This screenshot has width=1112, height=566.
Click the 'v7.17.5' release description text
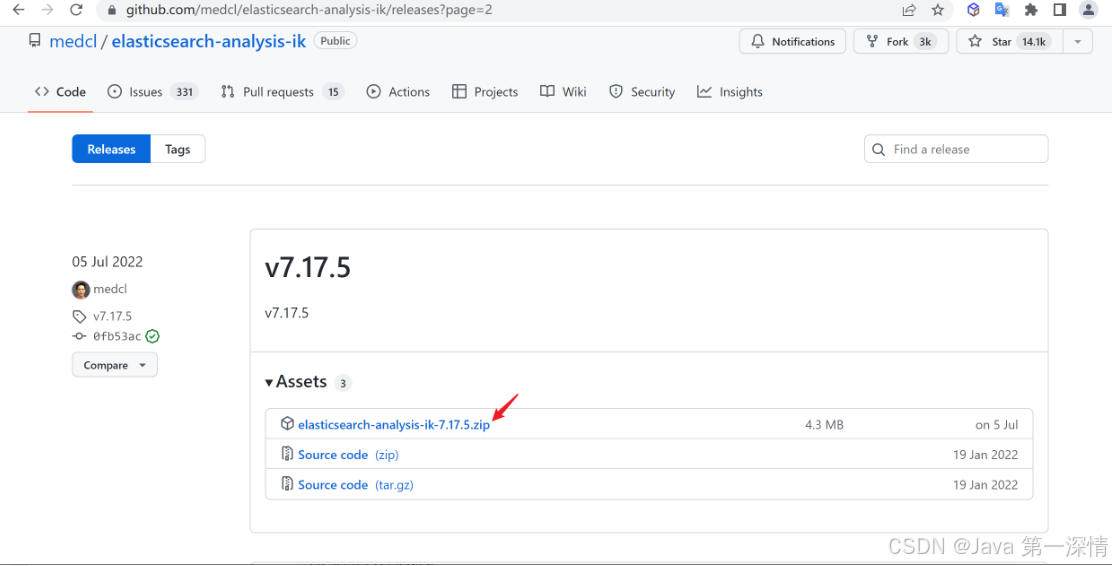tap(287, 313)
